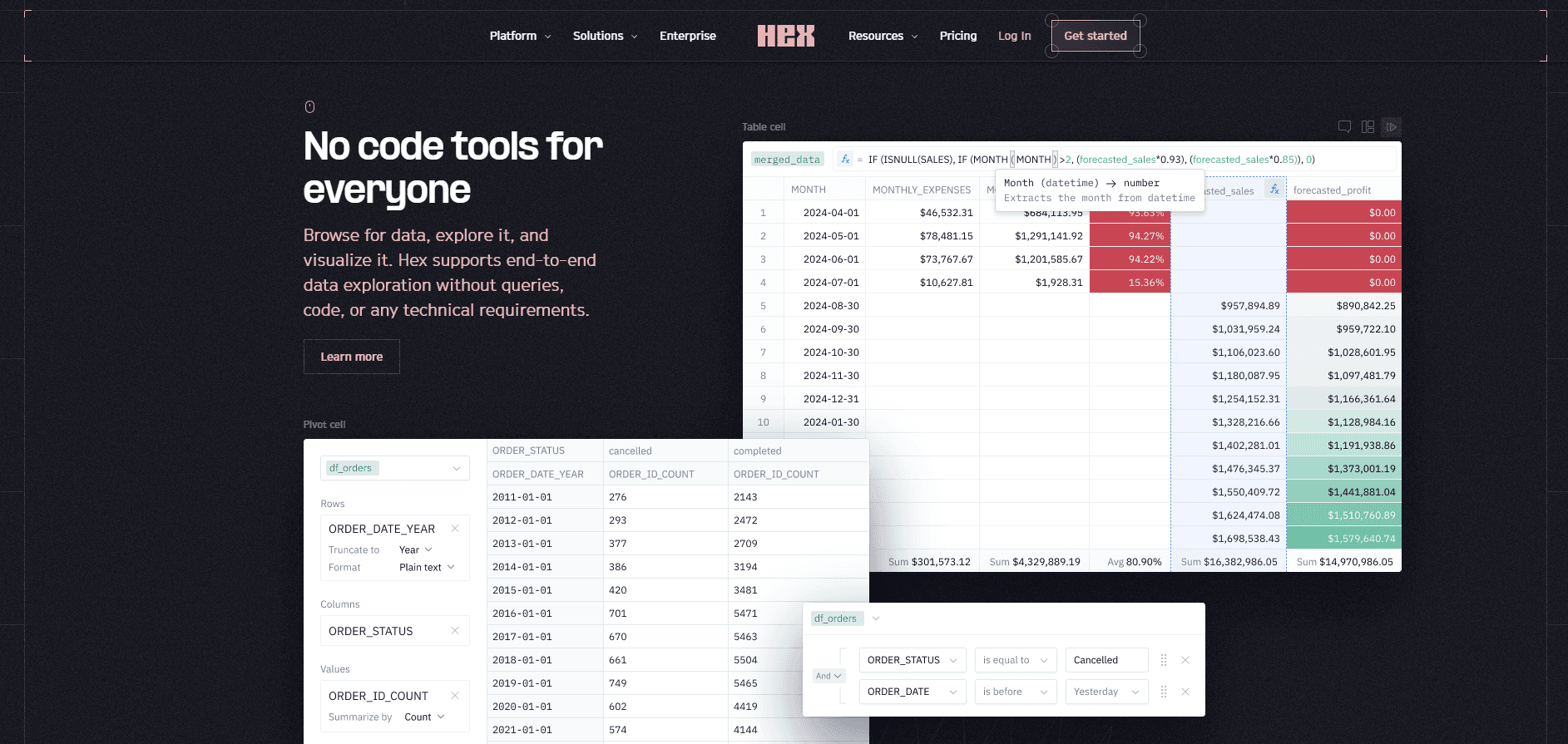The height and width of the screenshot is (744, 1568).
Task: Click the fx icon in the forecasted_sales header
Action: tap(1274, 190)
